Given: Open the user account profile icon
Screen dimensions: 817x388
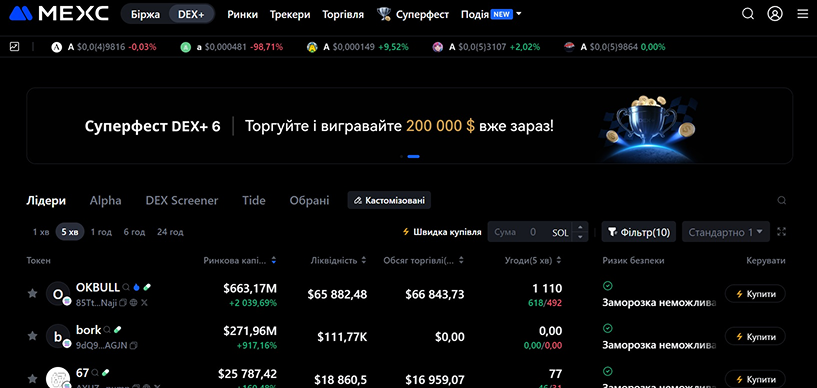Looking at the screenshot, I should pos(775,14).
